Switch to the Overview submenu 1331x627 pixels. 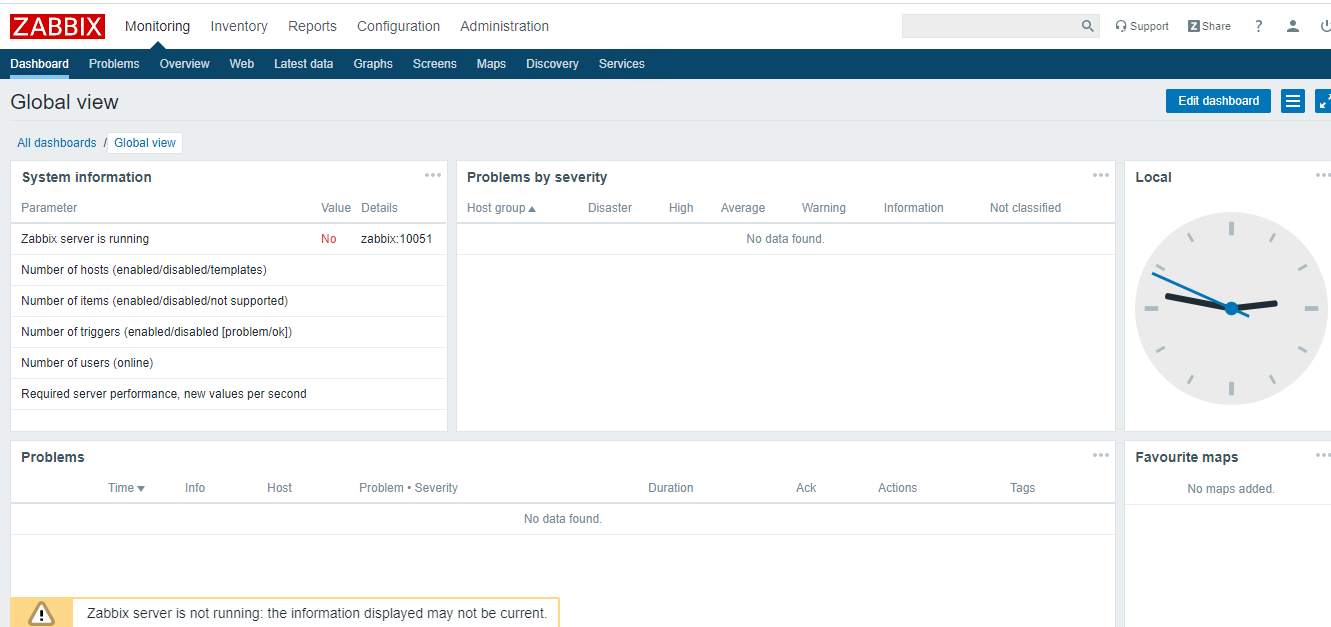tap(185, 64)
